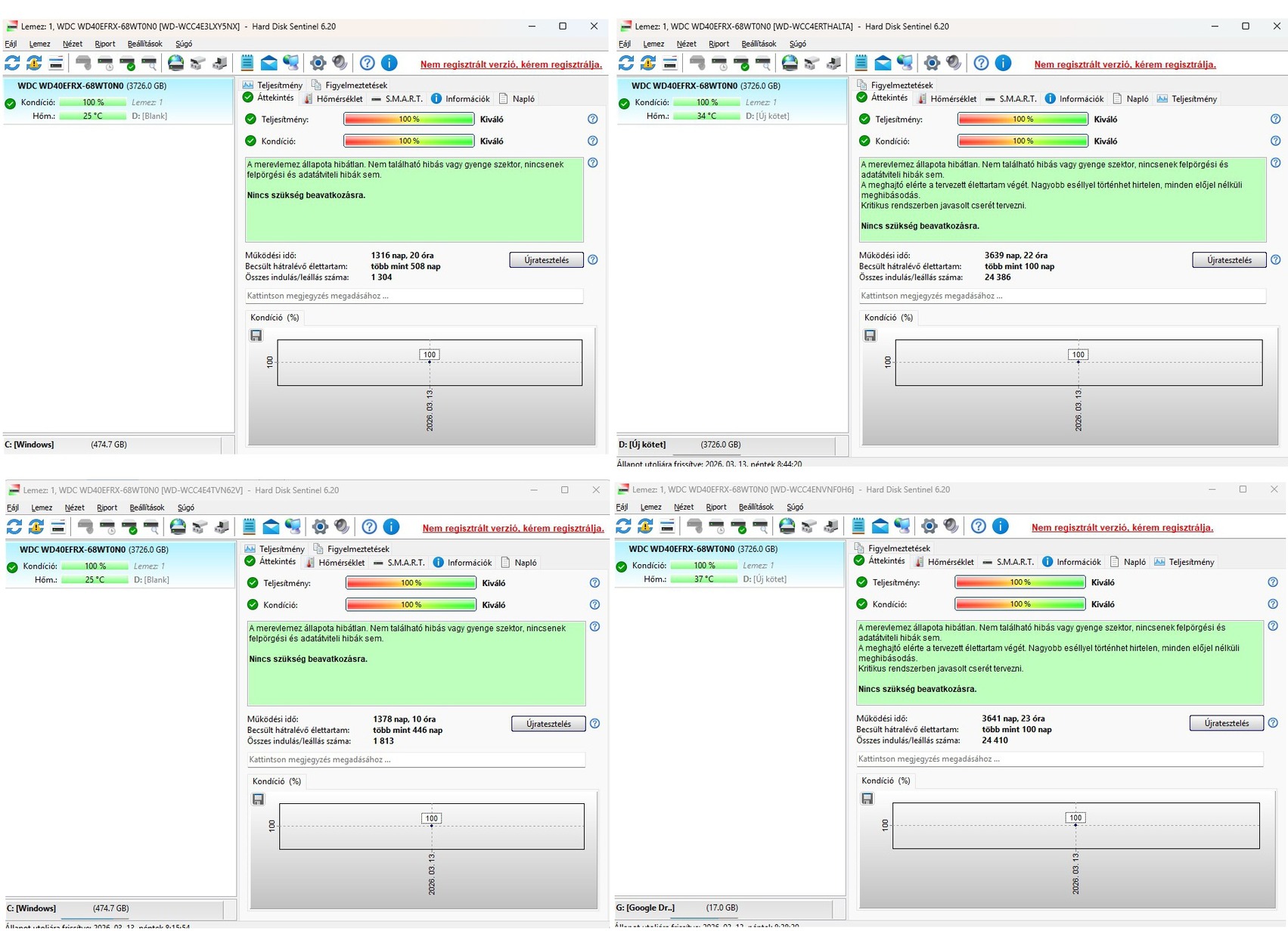Click the help icon beside Kondíció in WD-WCC4ERTHALTA window
Viewport: 1288px width, 931px height.
click(1276, 141)
